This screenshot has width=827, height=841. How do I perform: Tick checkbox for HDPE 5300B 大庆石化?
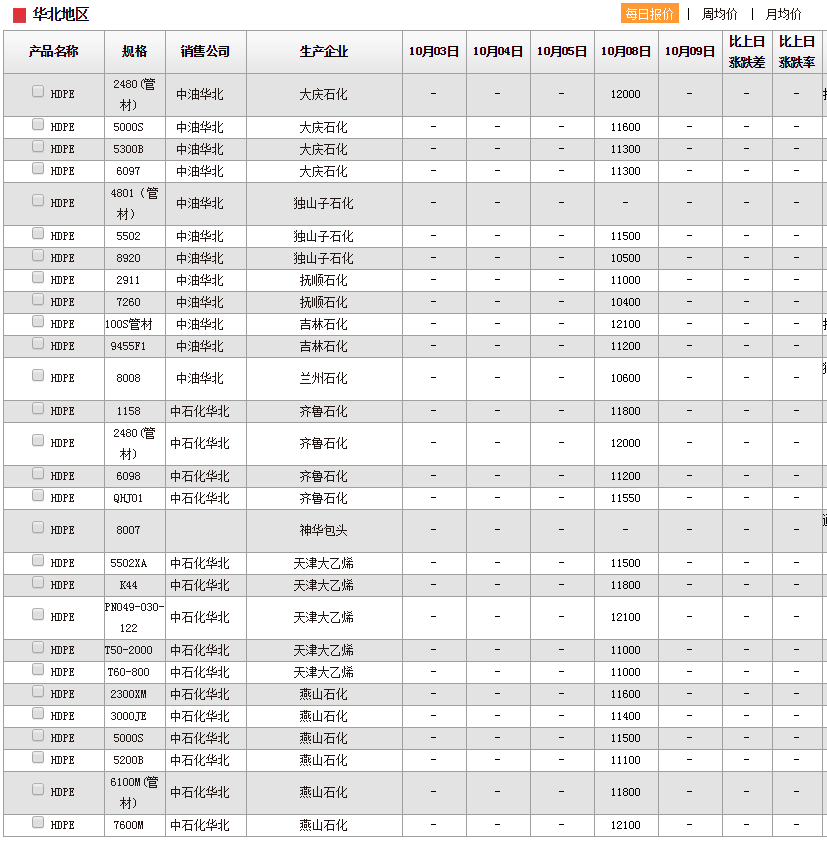pos(38,146)
